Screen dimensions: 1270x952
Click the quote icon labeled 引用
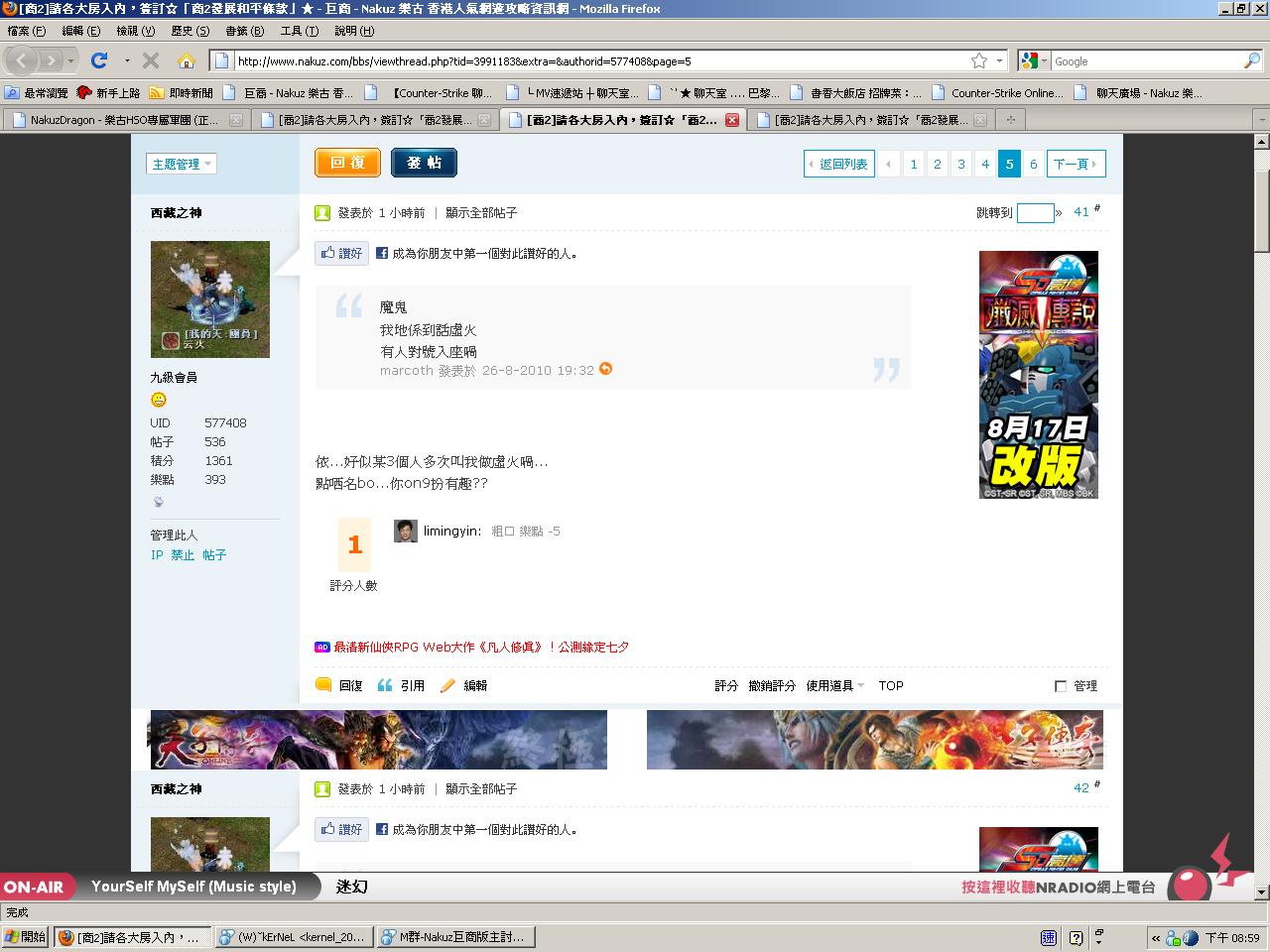(385, 685)
